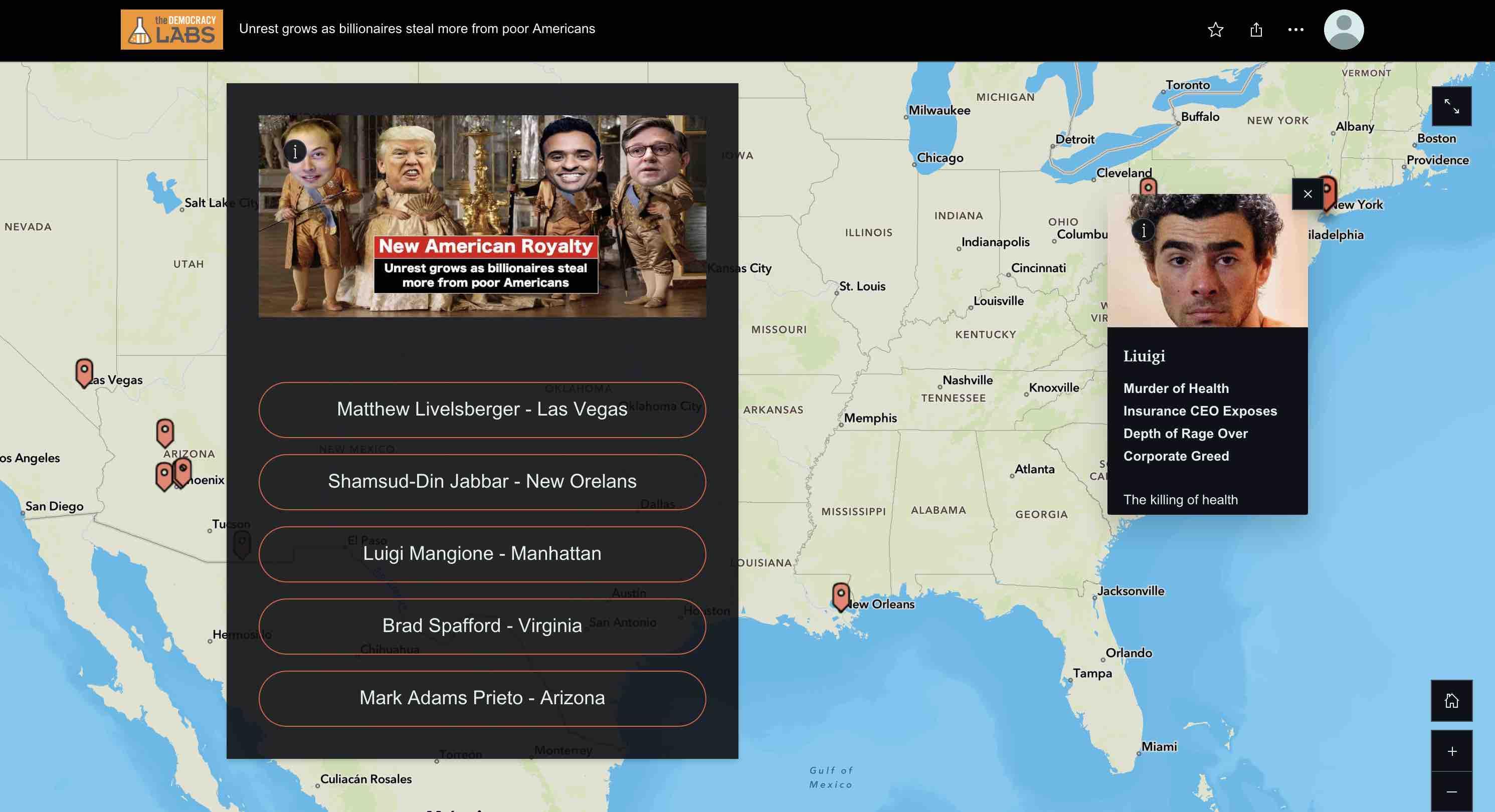Click the Buffalo city label
1495x812 pixels.
pyautogui.click(x=1200, y=117)
